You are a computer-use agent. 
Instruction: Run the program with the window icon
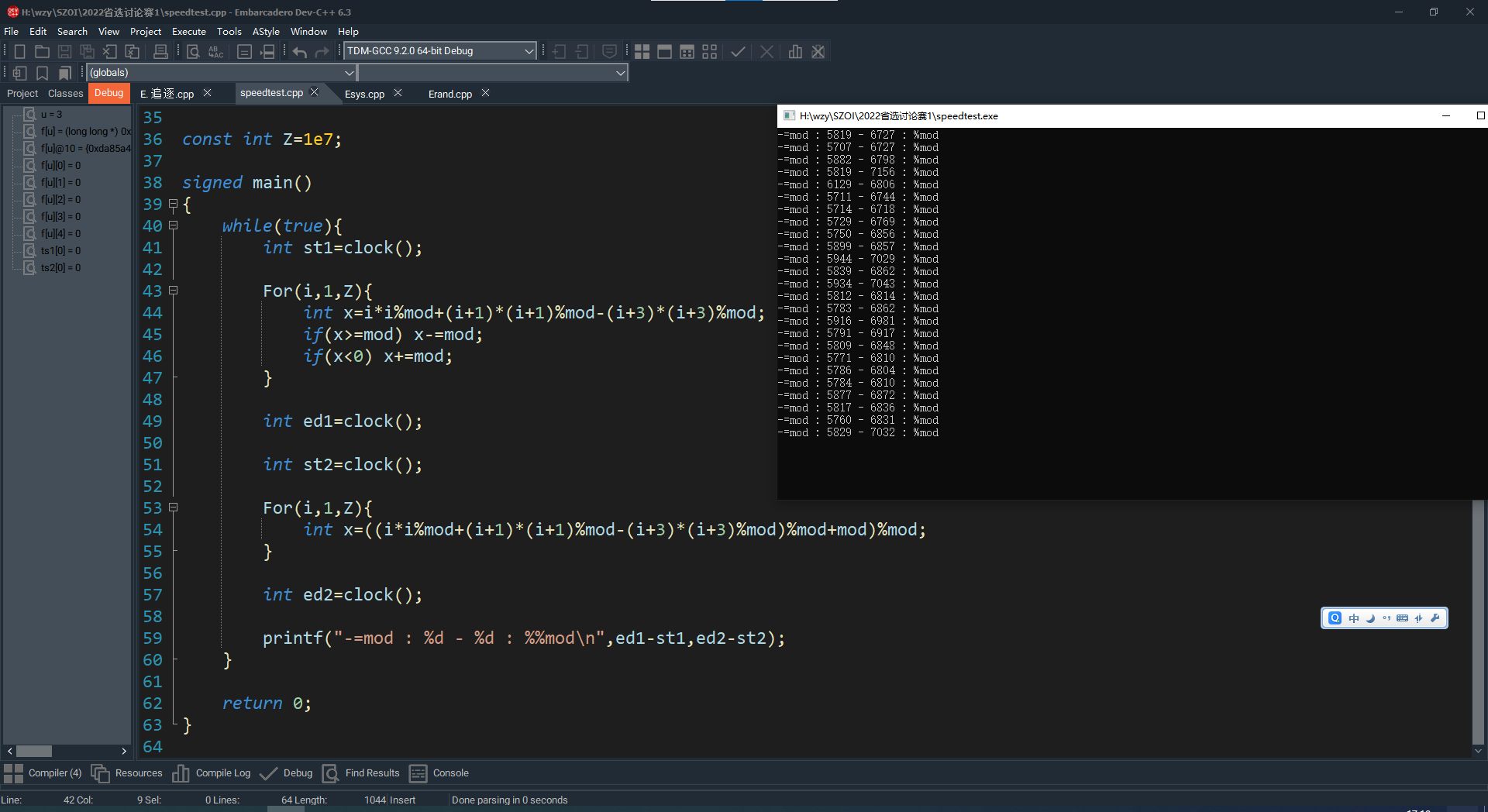pyautogui.click(x=664, y=51)
